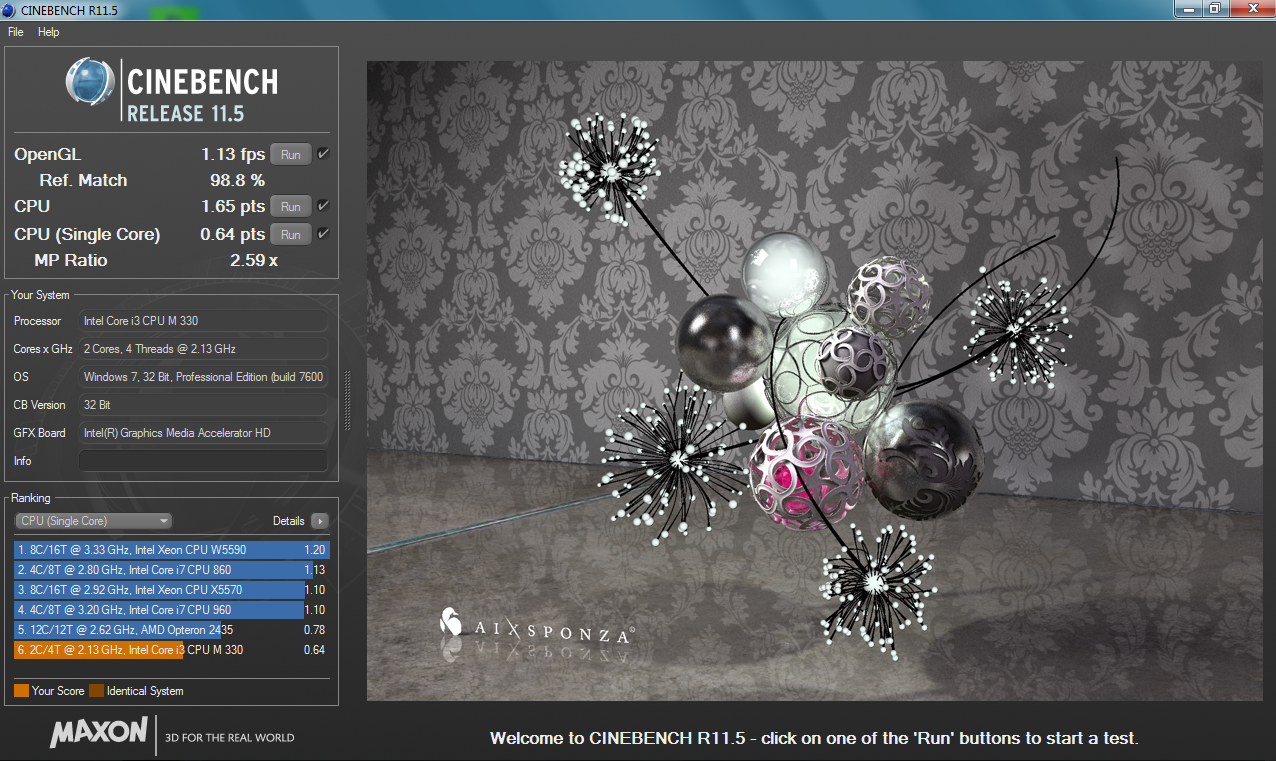The width and height of the screenshot is (1276, 761).
Task: Click the Cinebench title bar icon
Action: pyautogui.click(x=9, y=9)
